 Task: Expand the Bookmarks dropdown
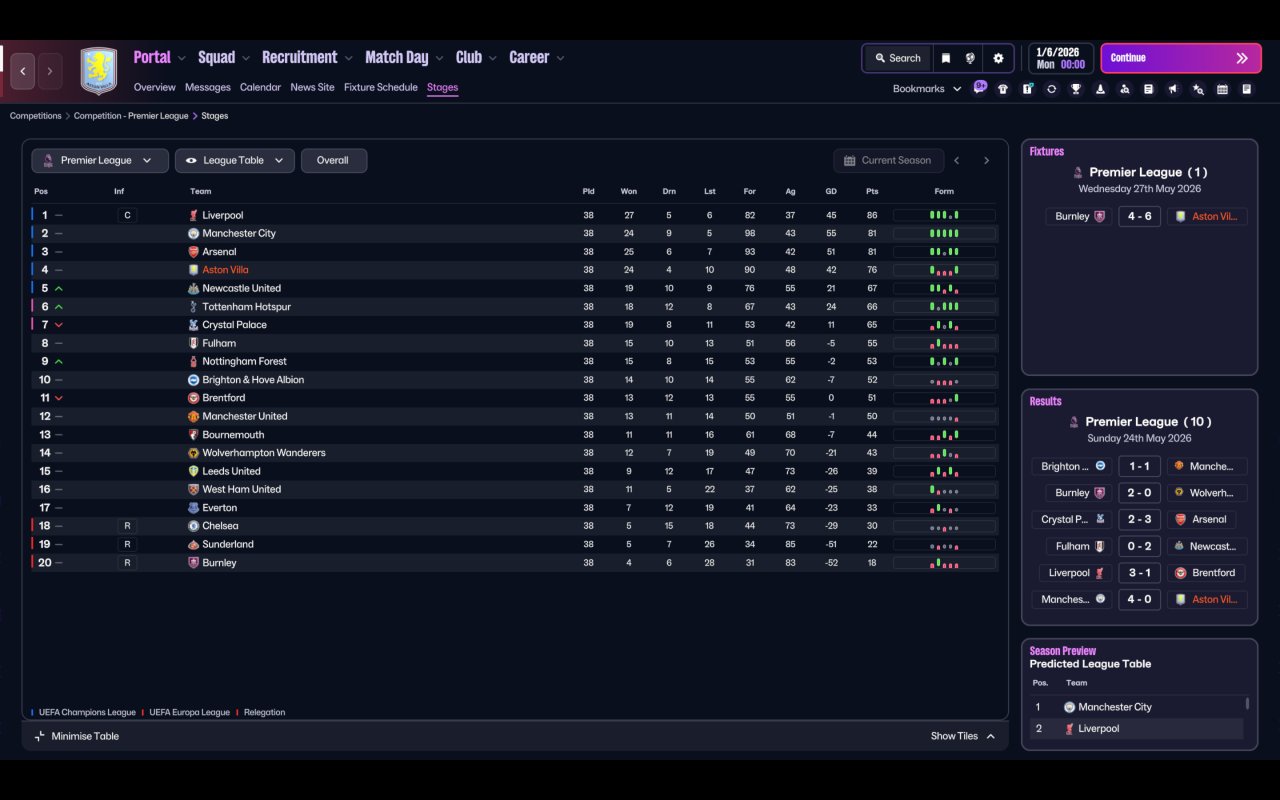(927, 89)
